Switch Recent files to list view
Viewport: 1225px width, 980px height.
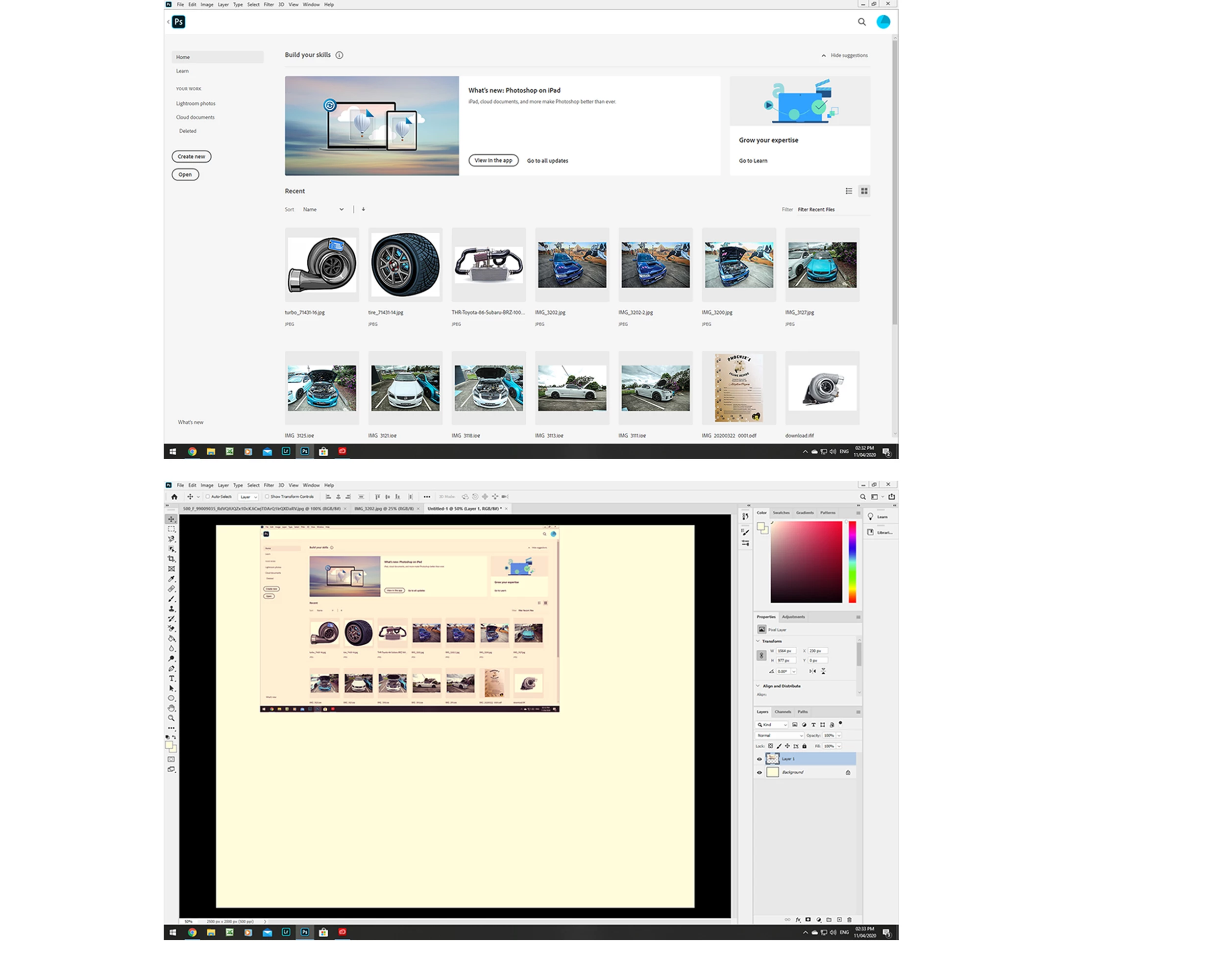[849, 191]
